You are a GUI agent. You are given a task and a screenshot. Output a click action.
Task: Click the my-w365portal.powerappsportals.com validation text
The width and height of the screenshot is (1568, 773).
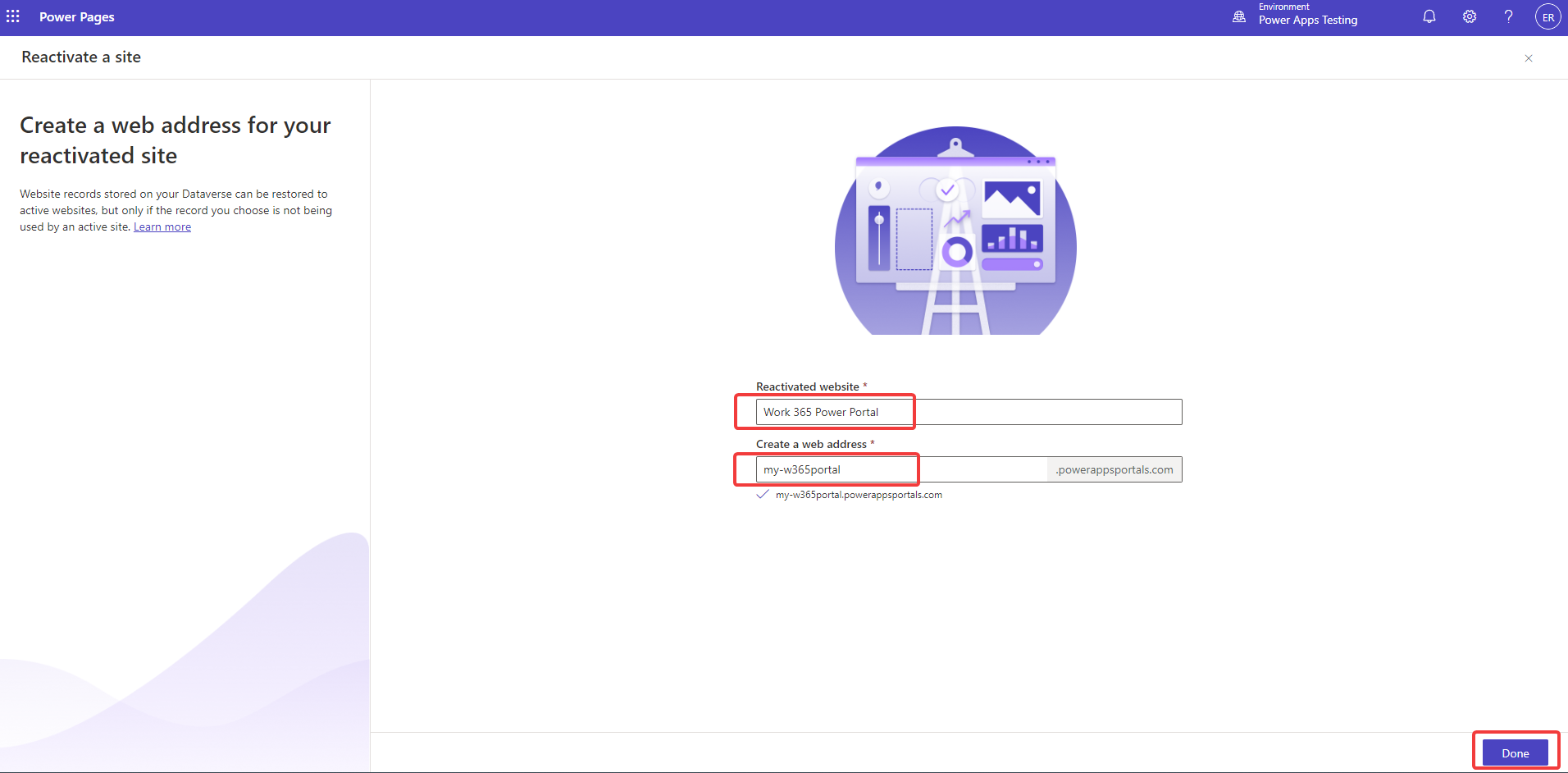[x=859, y=495]
